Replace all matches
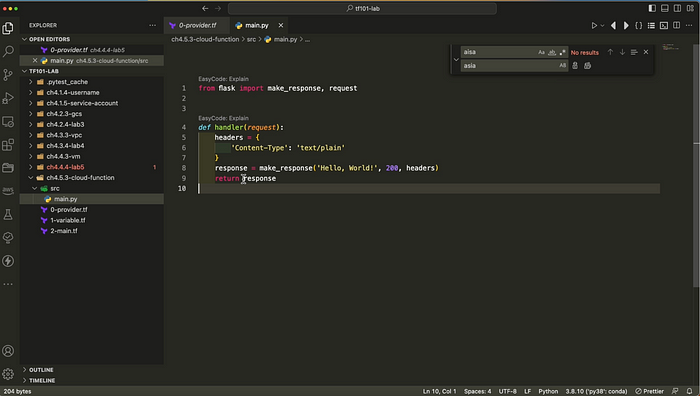 point(588,66)
